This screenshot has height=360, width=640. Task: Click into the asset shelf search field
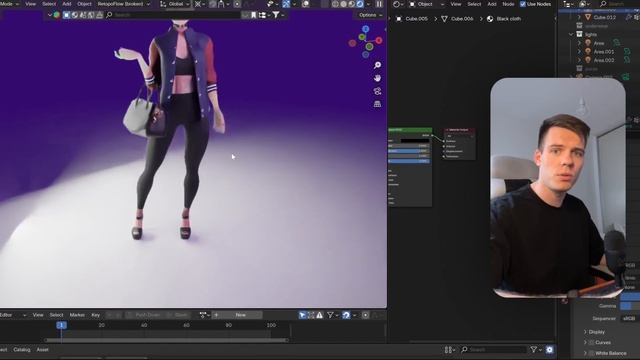173,15
